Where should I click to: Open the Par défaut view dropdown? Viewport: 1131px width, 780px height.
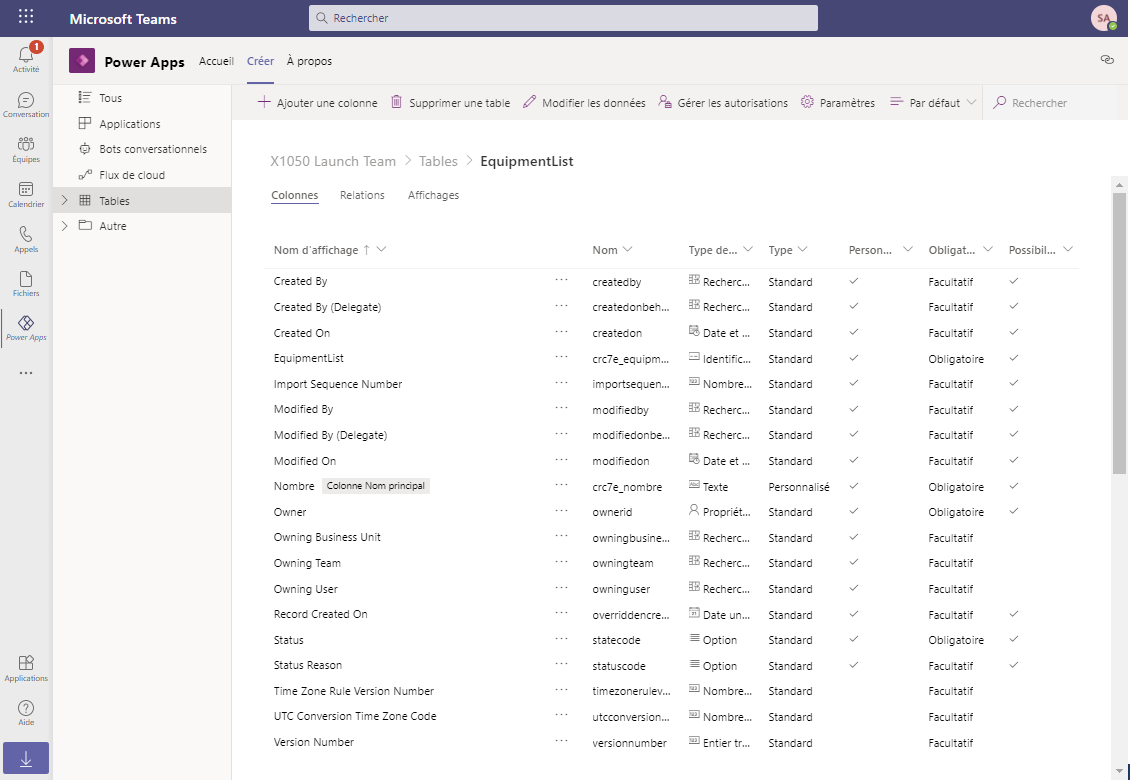pyautogui.click(x=933, y=102)
